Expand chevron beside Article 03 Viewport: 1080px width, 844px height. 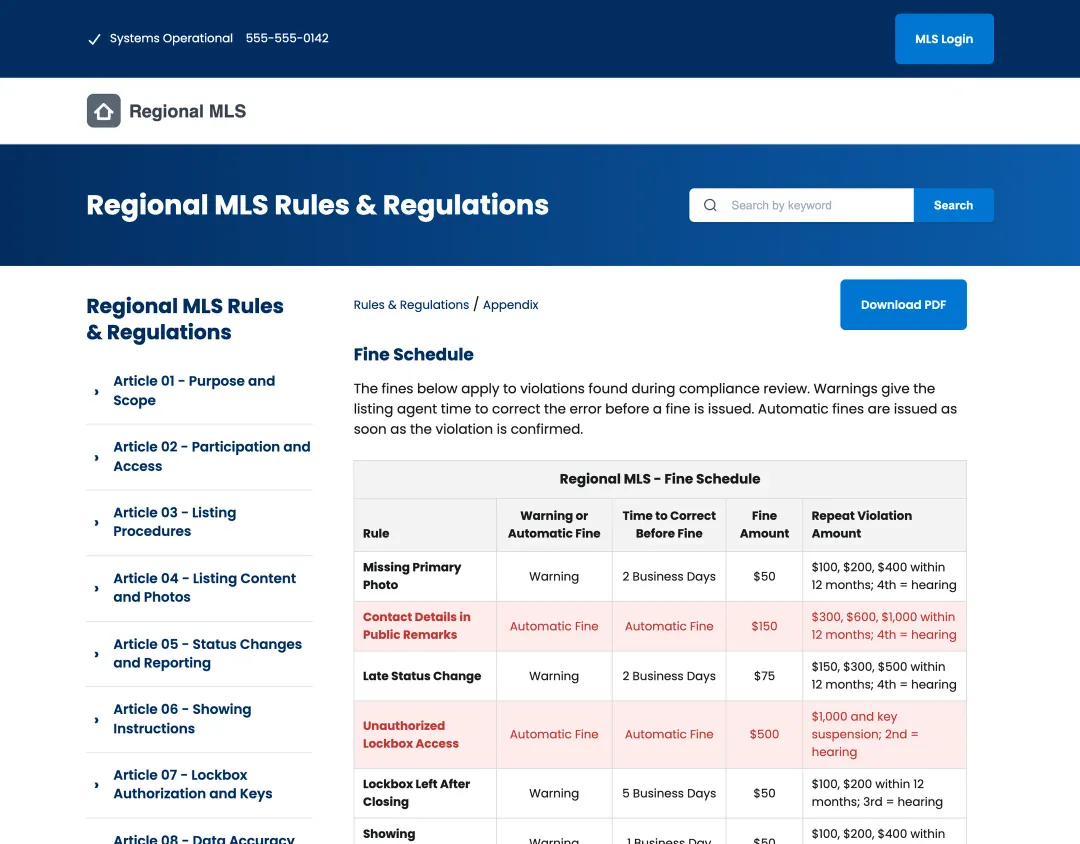coord(96,522)
